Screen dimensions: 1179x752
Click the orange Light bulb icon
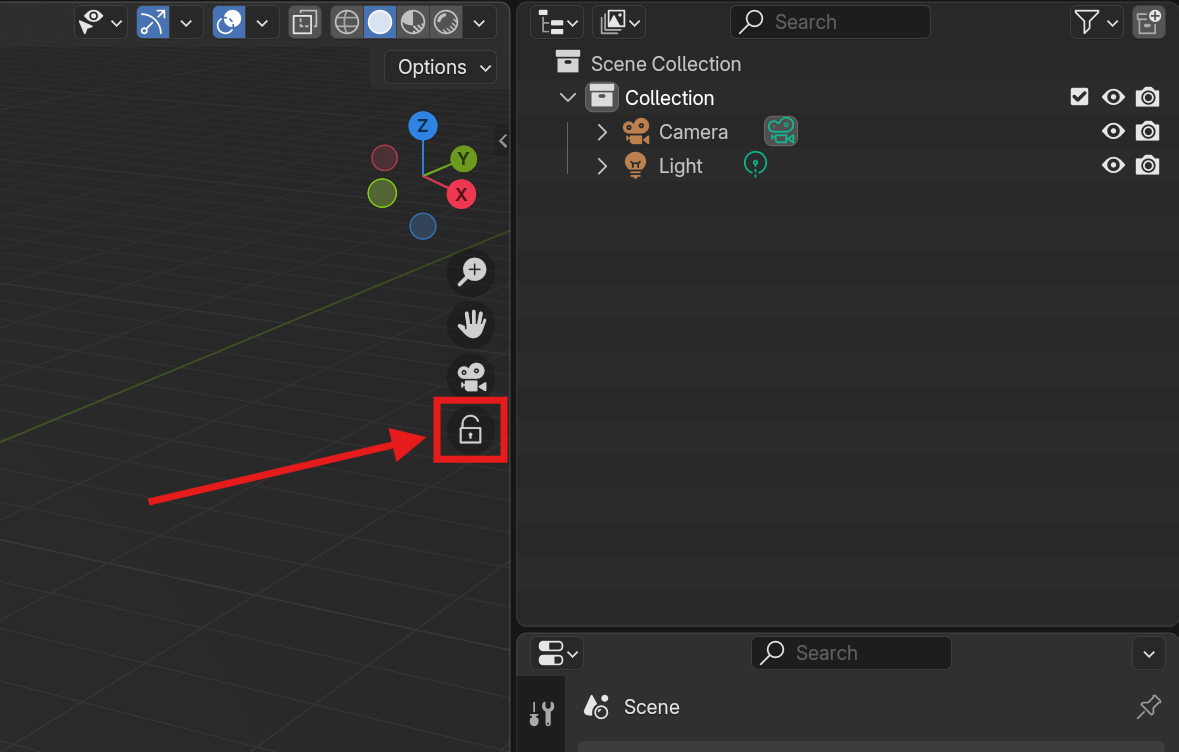[635, 165]
